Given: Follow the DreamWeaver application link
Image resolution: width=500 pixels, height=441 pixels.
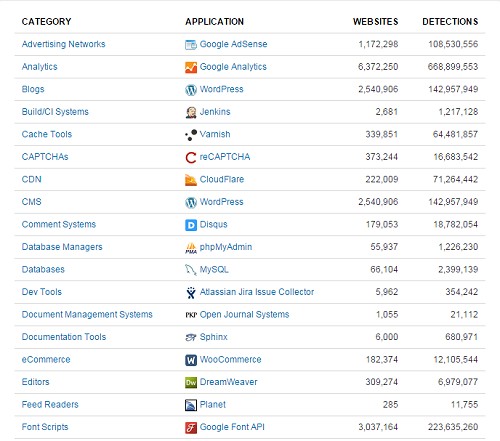Looking at the screenshot, I should pos(228,382).
